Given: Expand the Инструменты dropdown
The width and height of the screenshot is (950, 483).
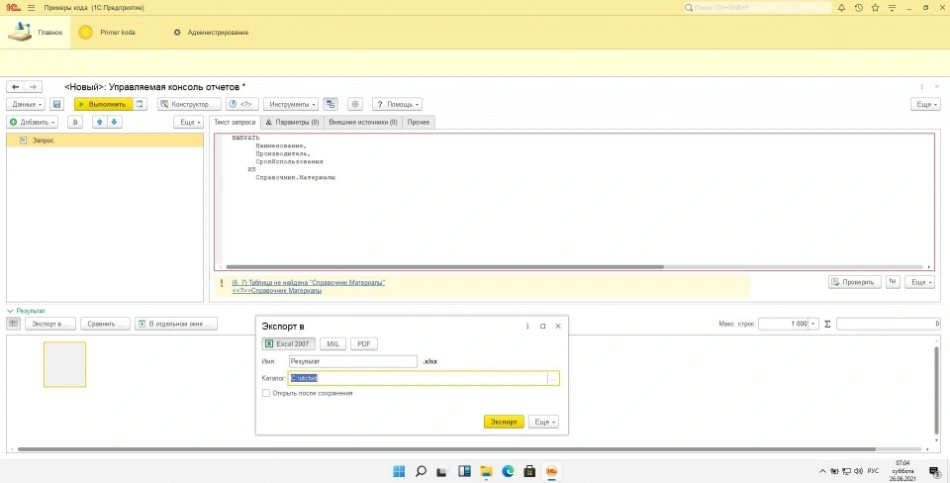Looking at the screenshot, I should [293, 104].
